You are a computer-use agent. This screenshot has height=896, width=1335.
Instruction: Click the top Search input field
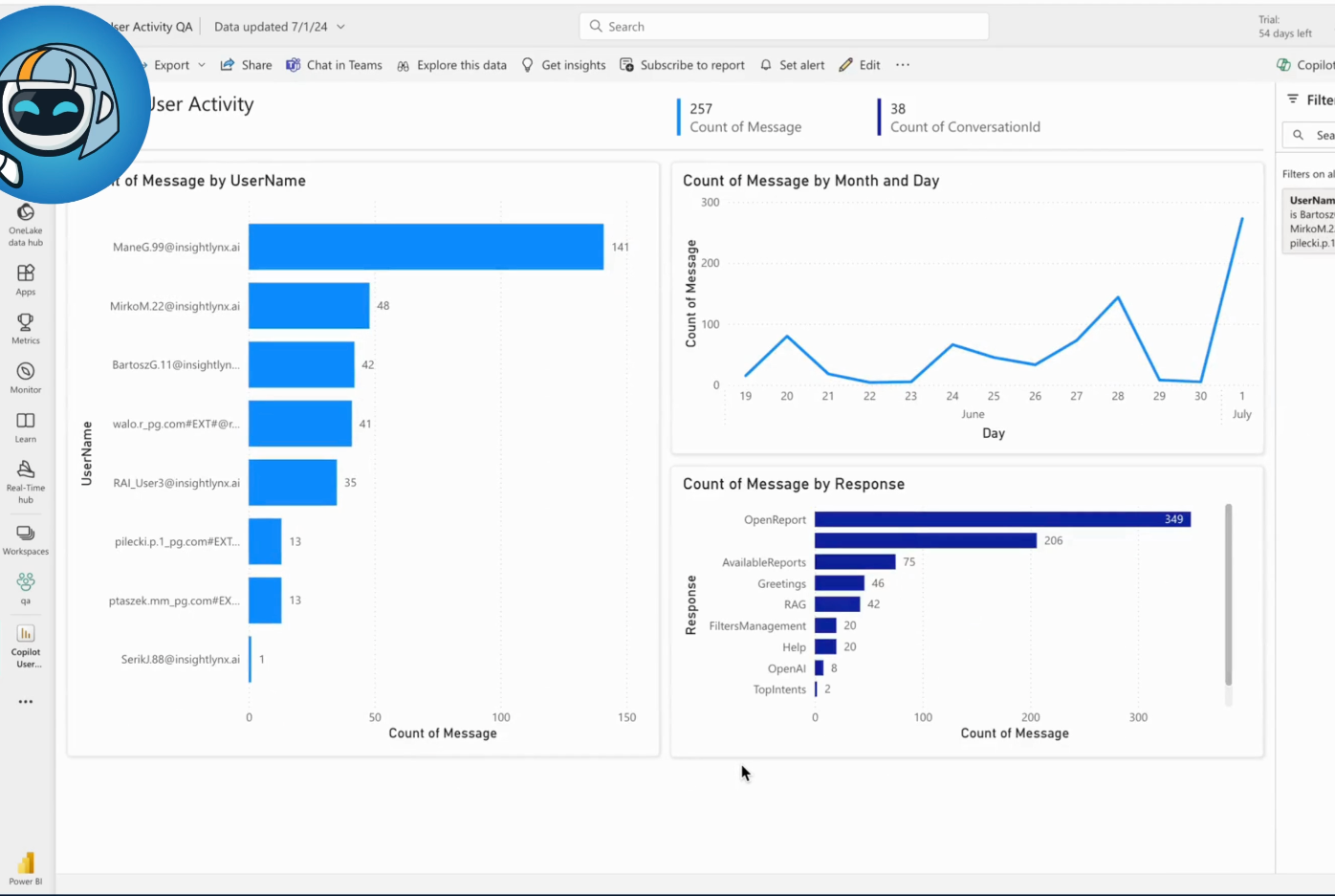click(784, 27)
